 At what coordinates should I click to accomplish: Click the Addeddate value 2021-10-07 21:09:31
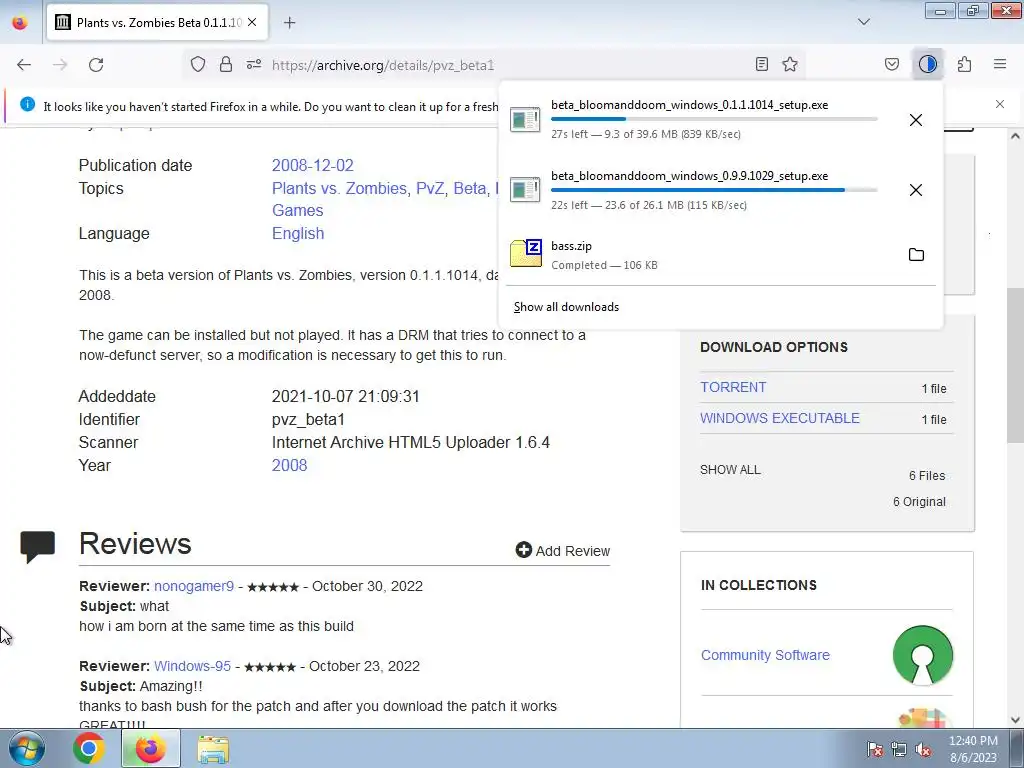pyautogui.click(x=345, y=396)
